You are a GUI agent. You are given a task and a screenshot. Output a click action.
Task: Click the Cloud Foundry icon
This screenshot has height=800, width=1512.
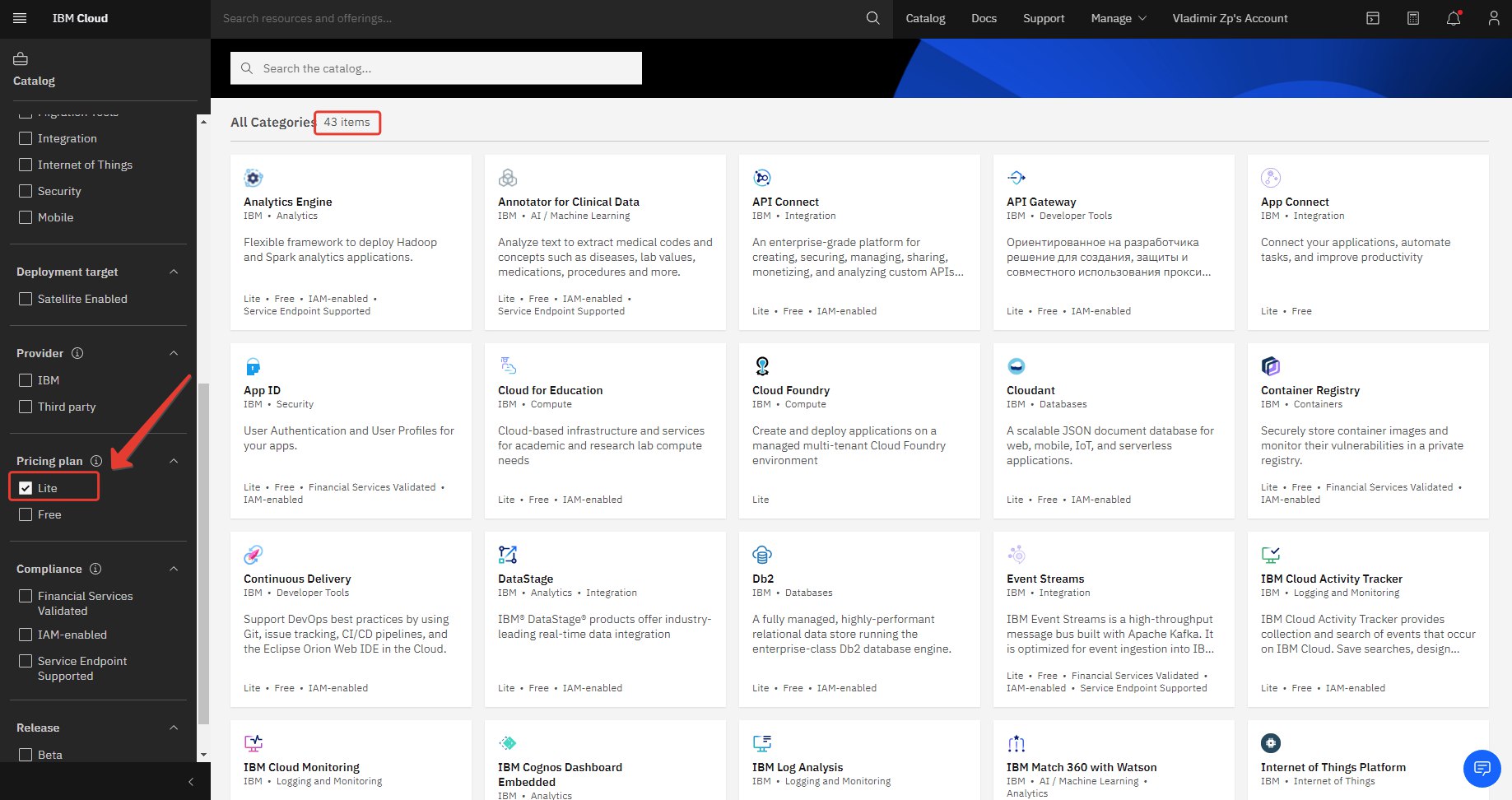click(x=762, y=366)
